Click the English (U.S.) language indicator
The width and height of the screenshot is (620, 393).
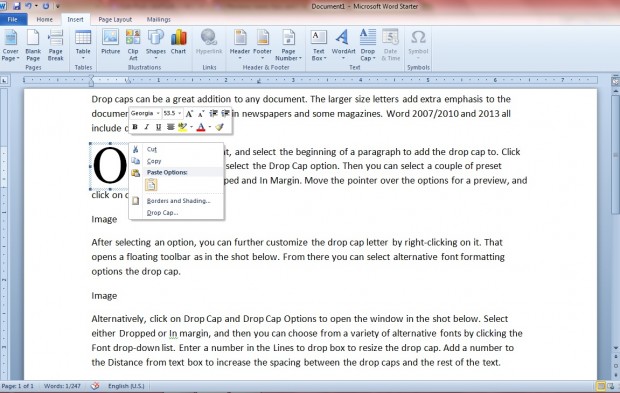pos(126,386)
